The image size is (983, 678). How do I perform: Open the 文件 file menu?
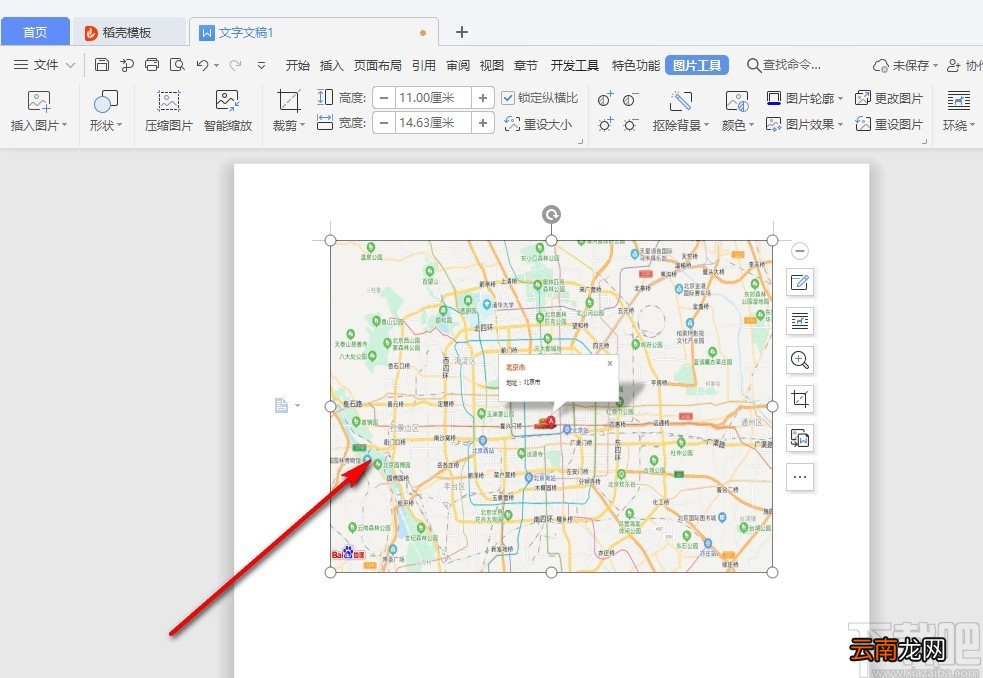pyautogui.click(x=44, y=65)
